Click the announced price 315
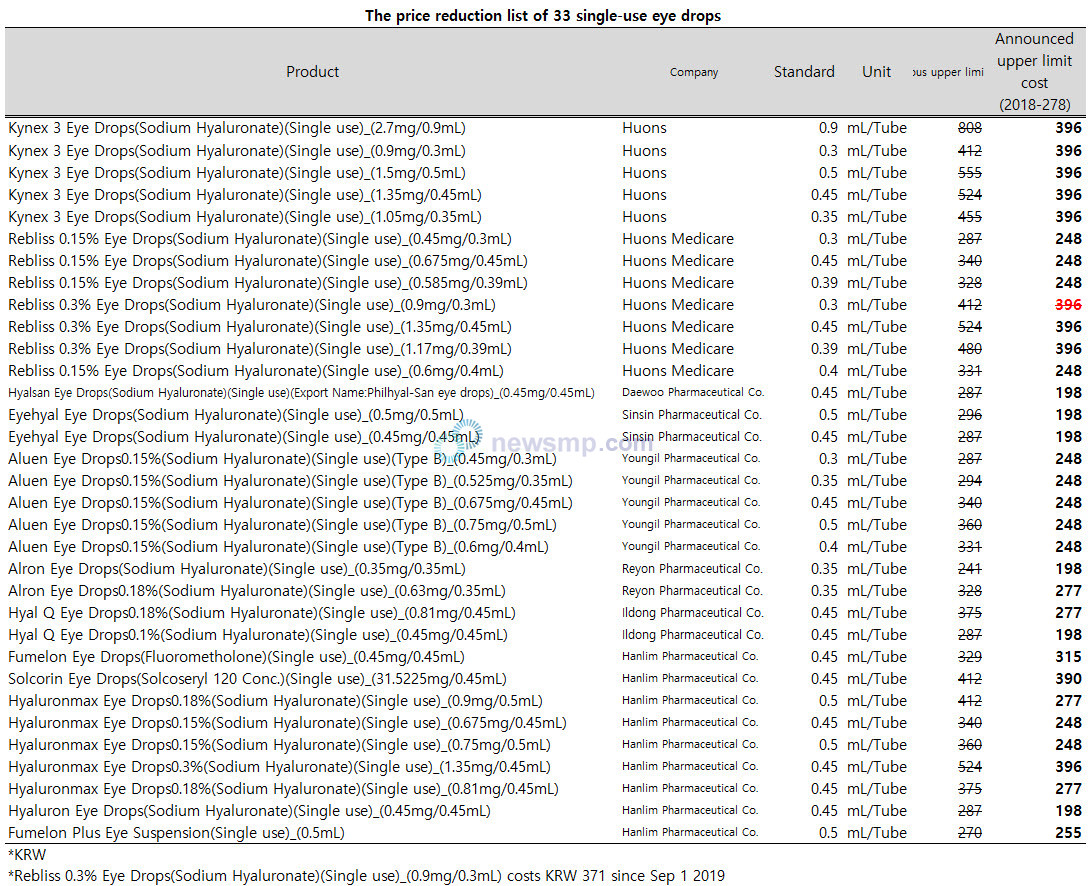The height and width of the screenshot is (886, 1092). tap(1068, 658)
